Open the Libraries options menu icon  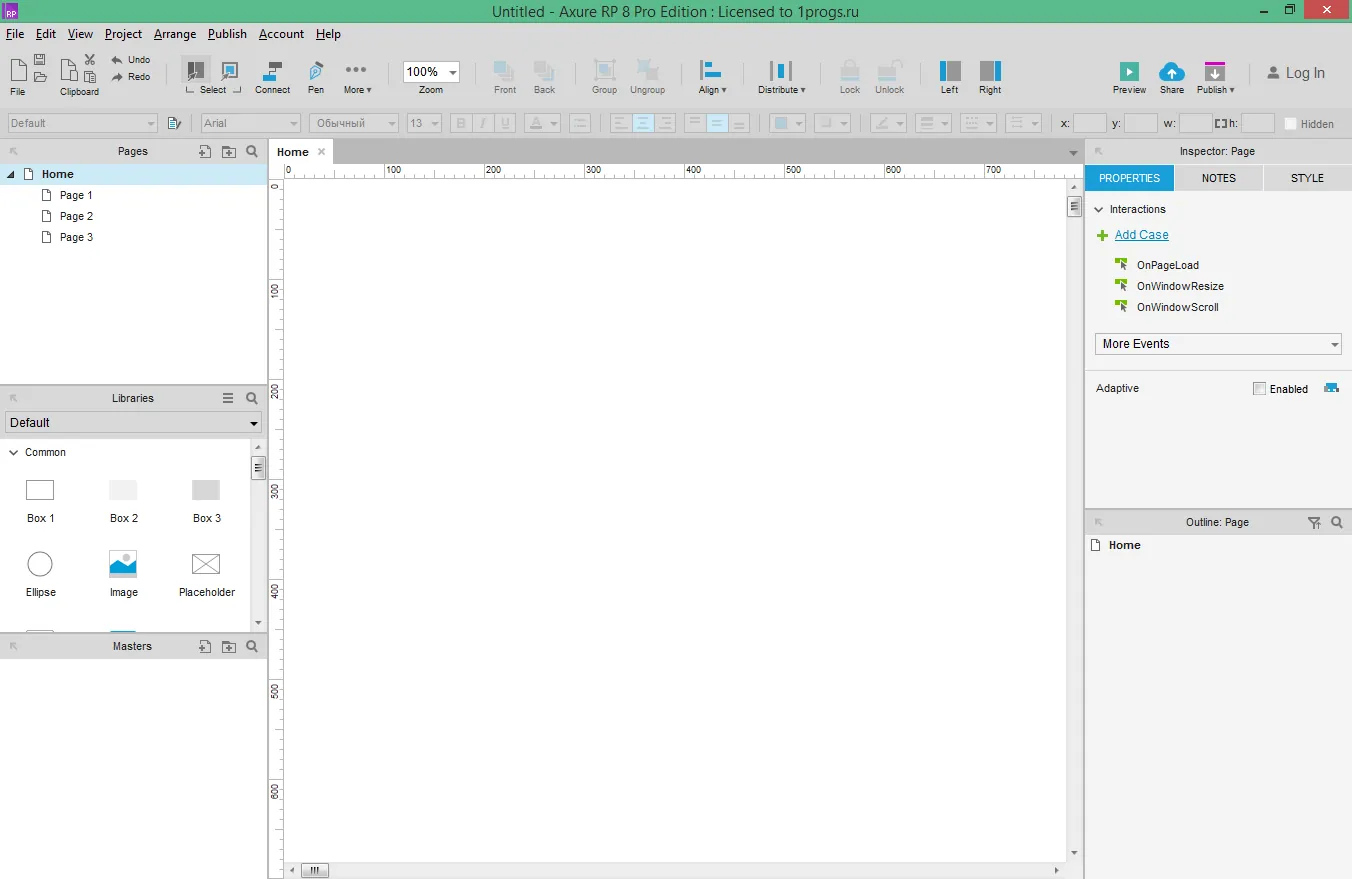click(x=228, y=398)
